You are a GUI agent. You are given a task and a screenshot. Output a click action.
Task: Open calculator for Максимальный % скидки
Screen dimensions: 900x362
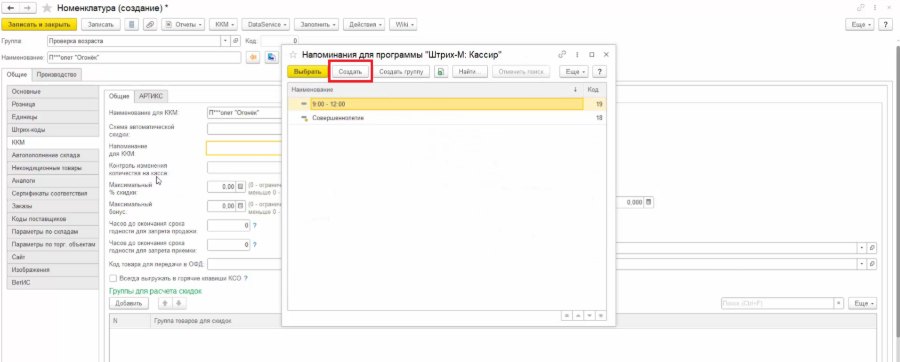click(x=240, y=186)
